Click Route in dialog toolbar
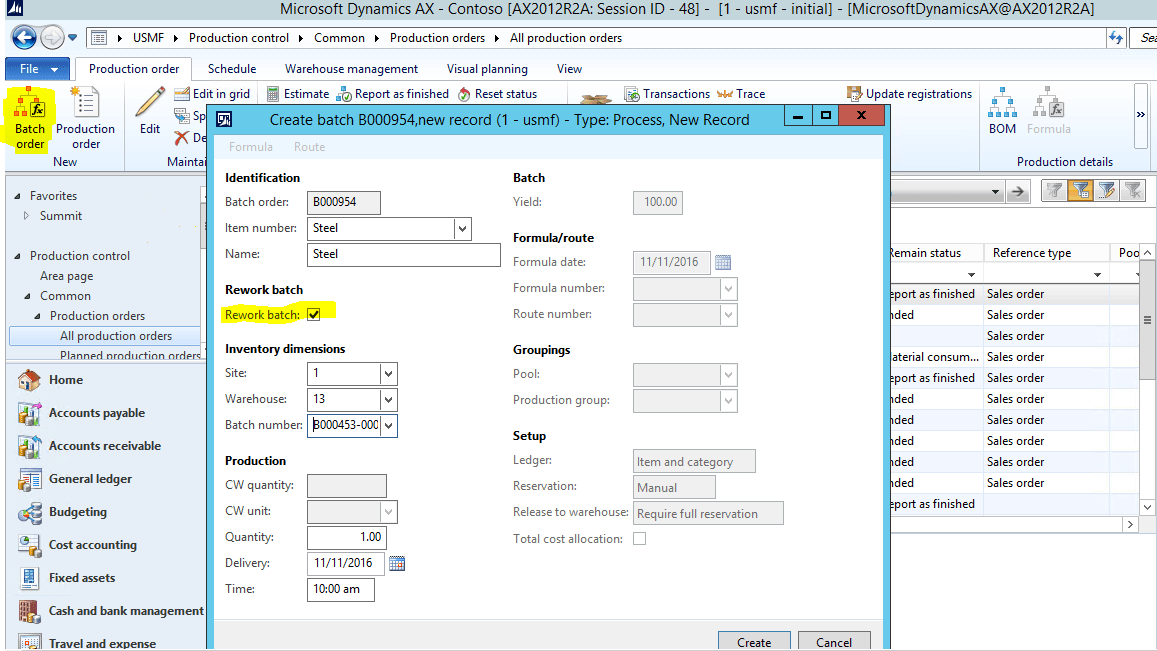Screen dimensions: 1157x651 pyautogui.click(x=309, y=147)
